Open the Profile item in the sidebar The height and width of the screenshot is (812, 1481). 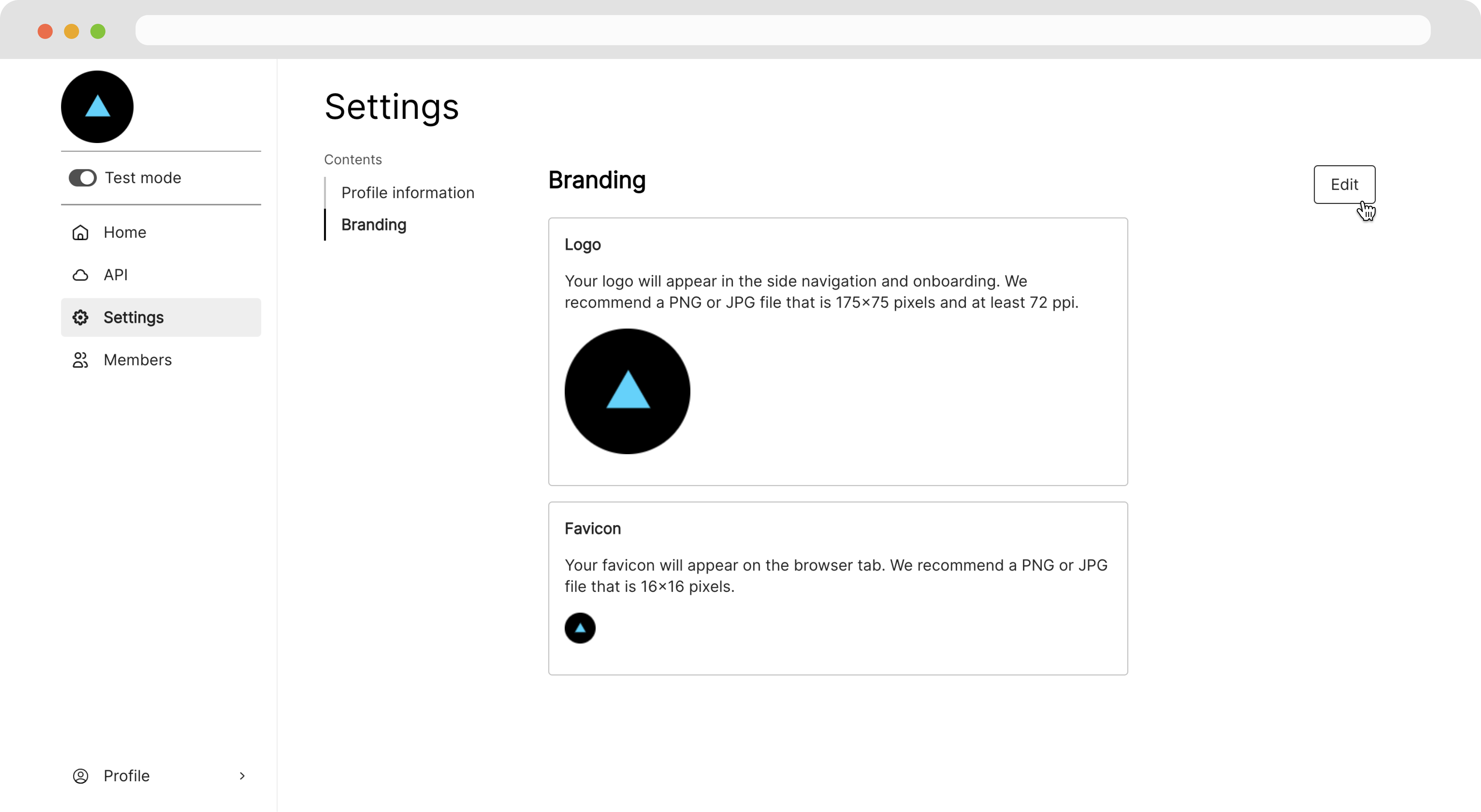(126, 776)
